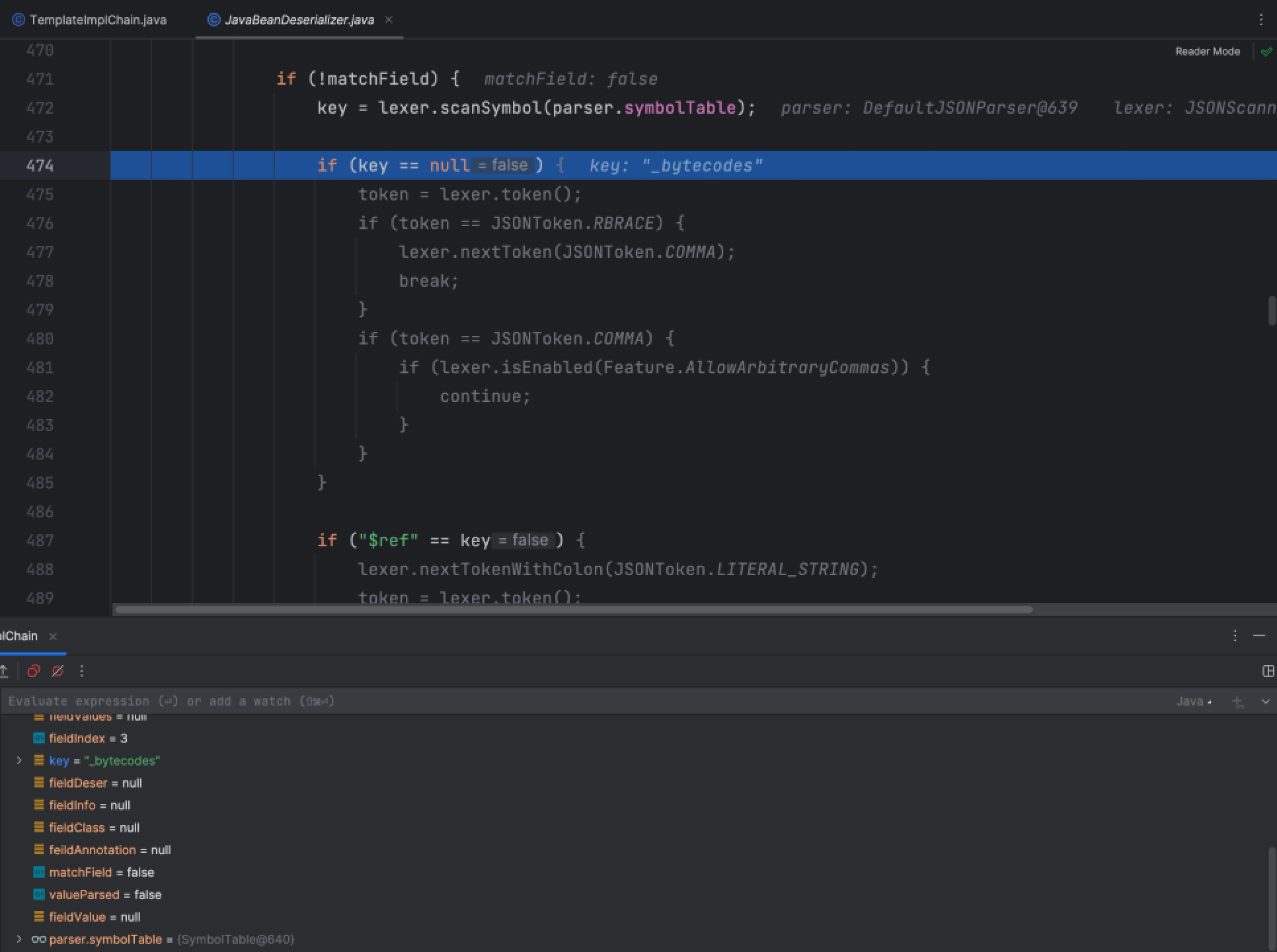Open the editor tabs options menu
The height and width of the screenshot is (952, 1277).
point(1260,20)
